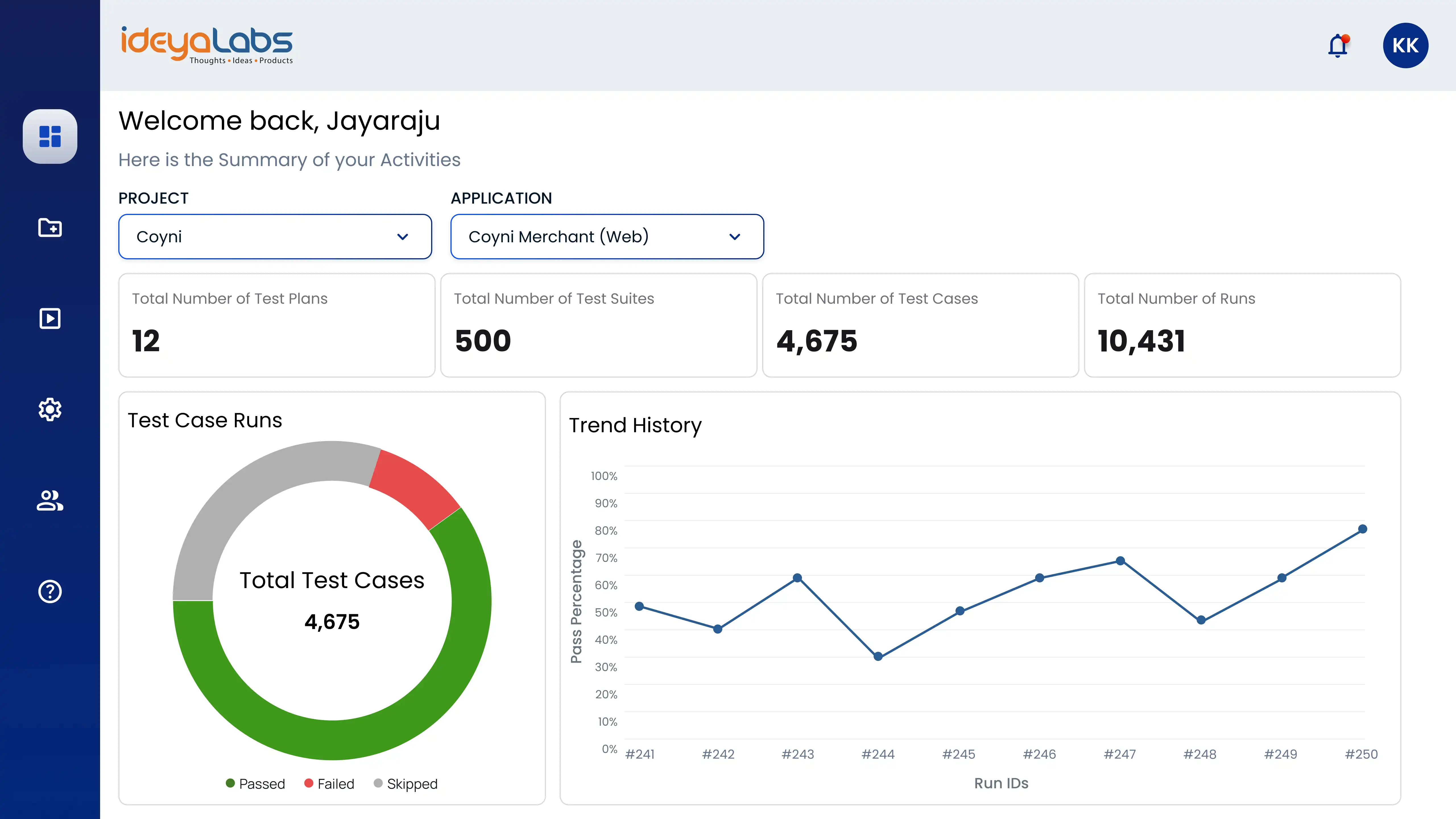Open the notification bell
The image size is (1456, 819).
(1337, 46)
